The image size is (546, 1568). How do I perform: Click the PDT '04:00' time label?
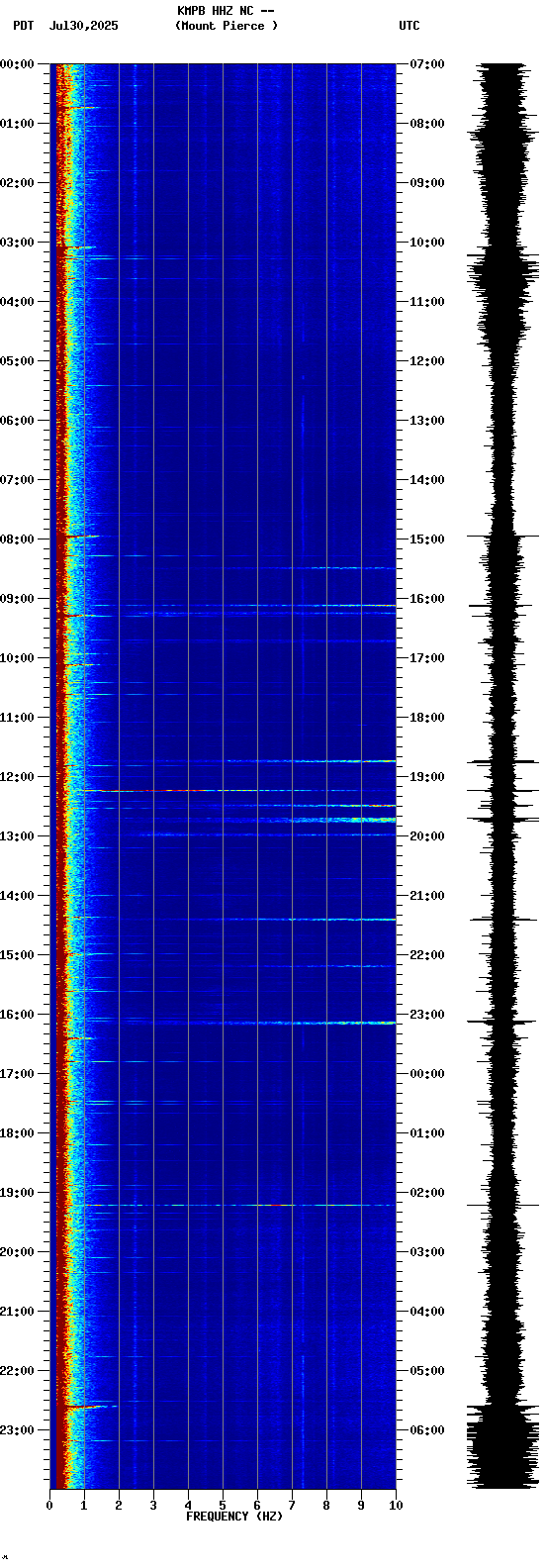coord(17,302)
